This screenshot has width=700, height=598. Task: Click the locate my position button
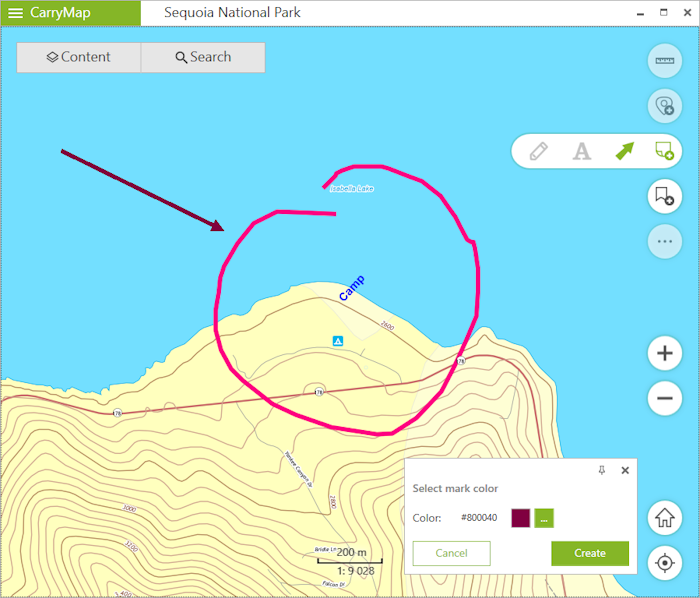point(664,562)
